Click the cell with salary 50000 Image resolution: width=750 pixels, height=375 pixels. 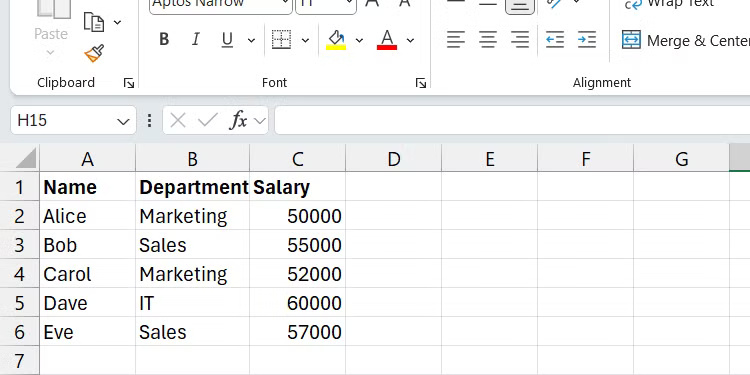pyautogui.click(x=298, y=216)
